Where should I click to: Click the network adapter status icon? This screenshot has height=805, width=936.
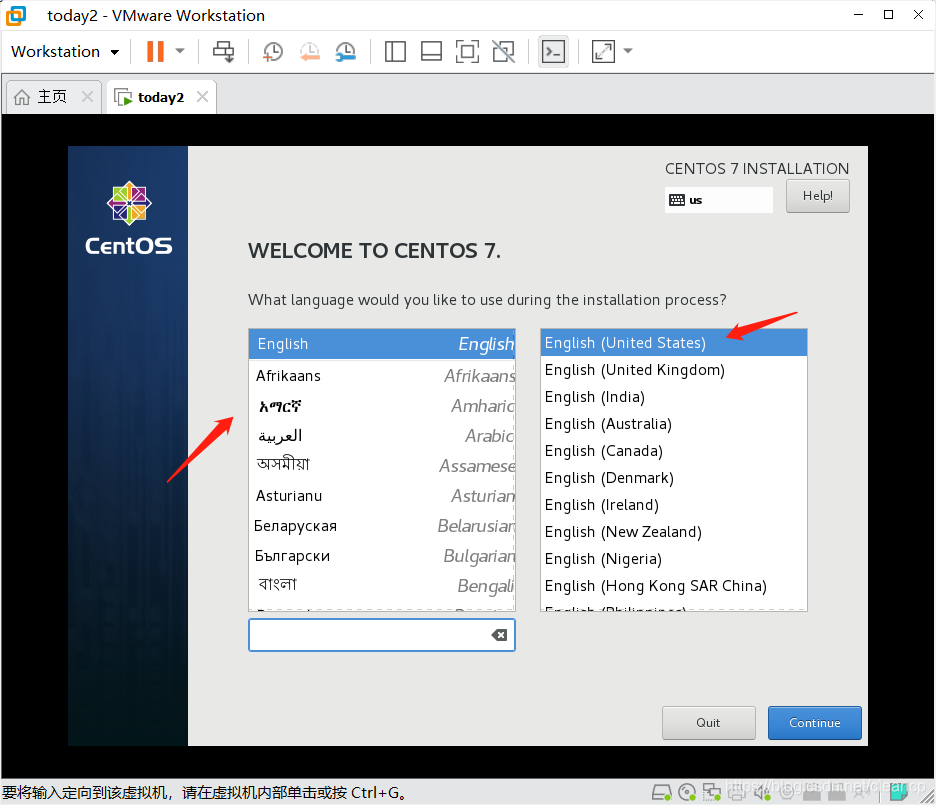(x=712, y=792)
